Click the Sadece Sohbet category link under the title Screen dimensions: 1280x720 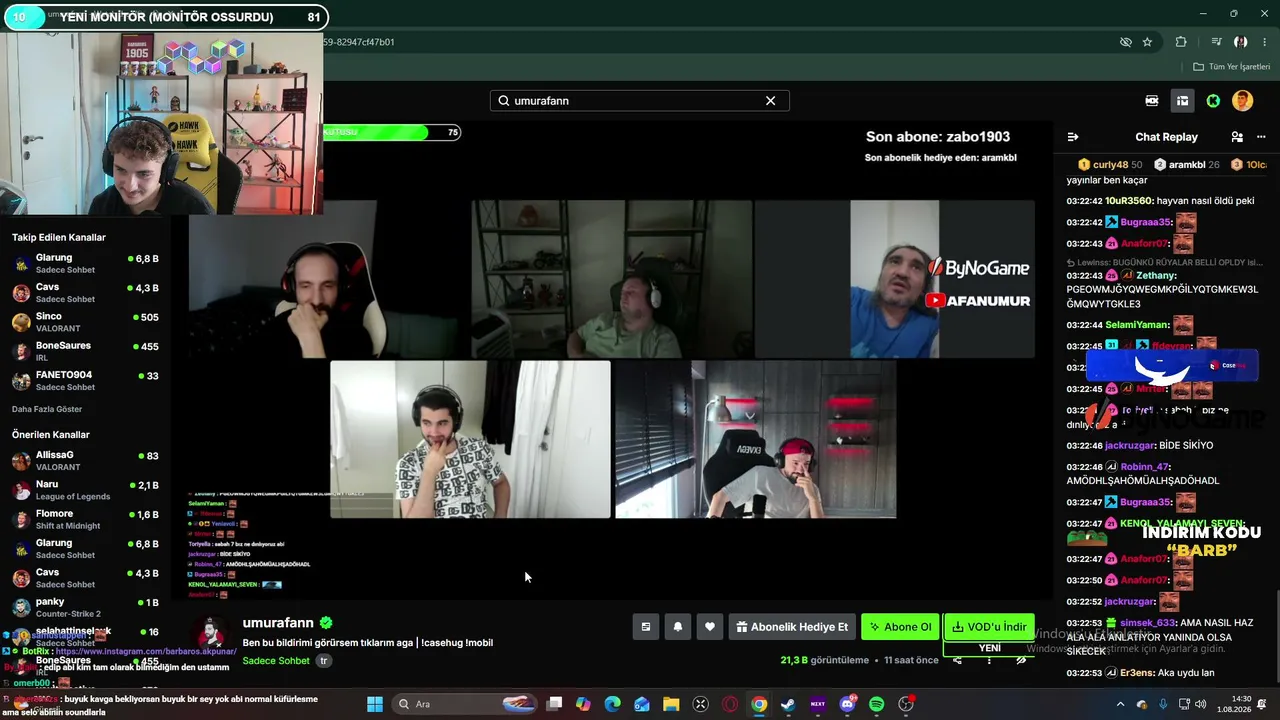coord(276,661)
